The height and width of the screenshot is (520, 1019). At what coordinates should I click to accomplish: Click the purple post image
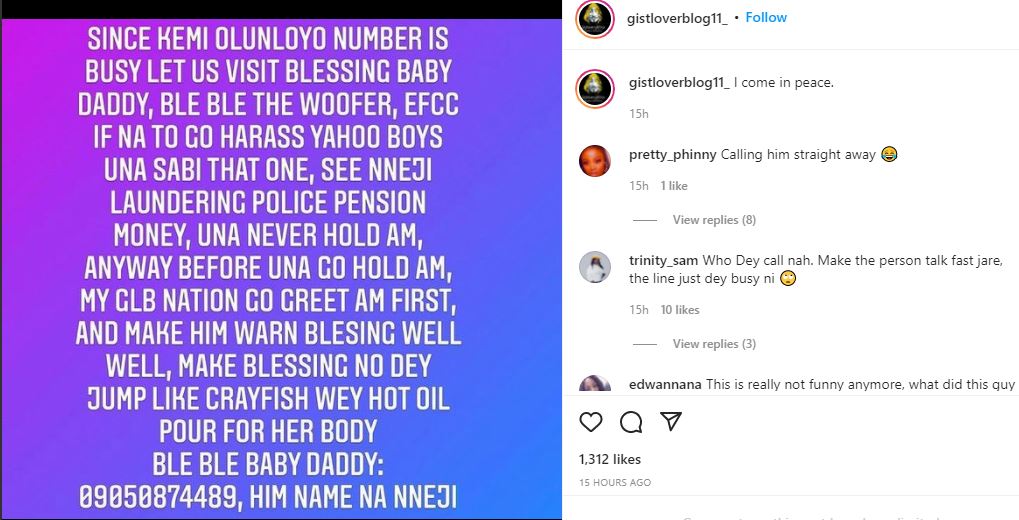(281, 268)
